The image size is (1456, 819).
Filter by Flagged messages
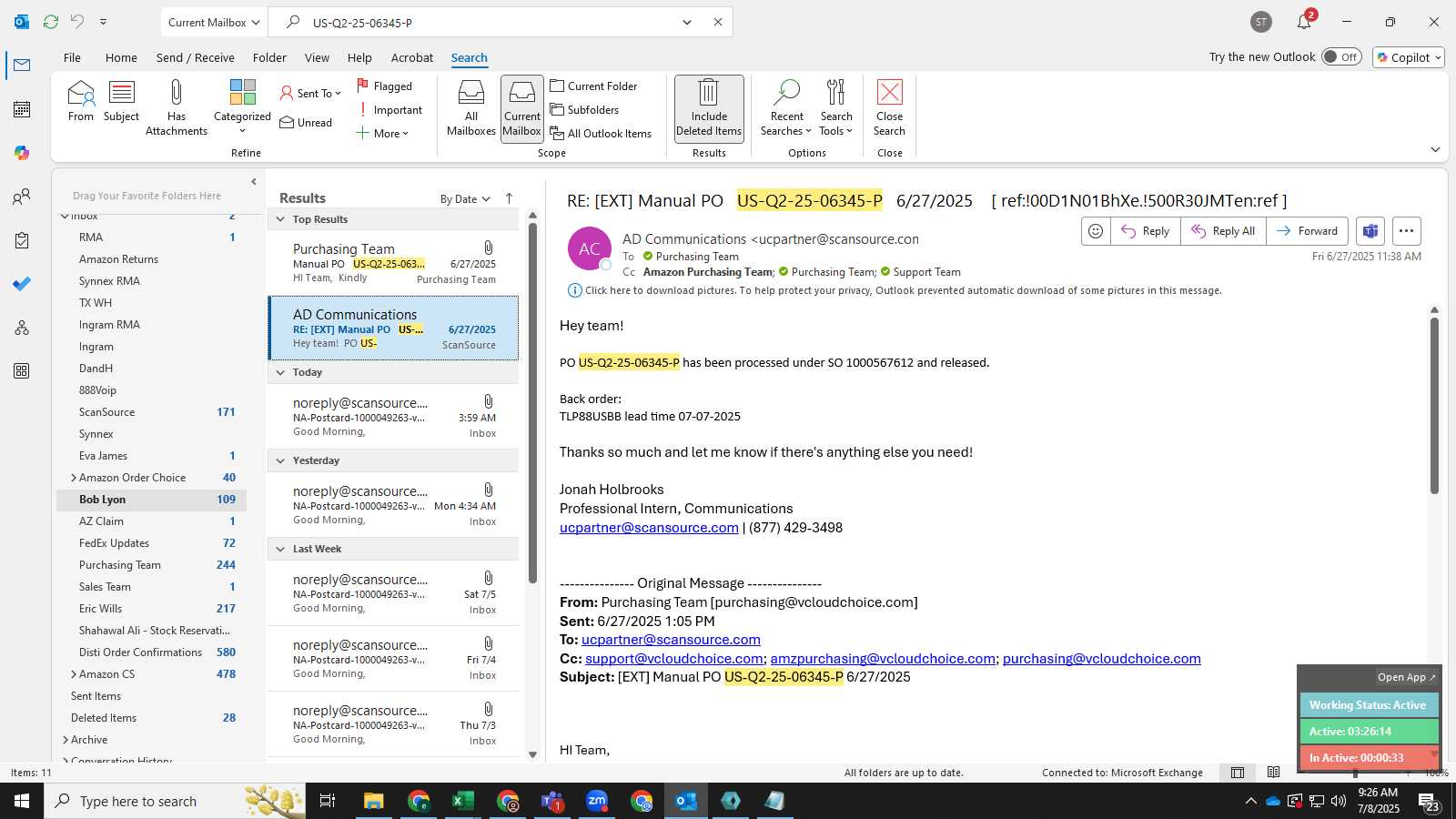(384, 86)
